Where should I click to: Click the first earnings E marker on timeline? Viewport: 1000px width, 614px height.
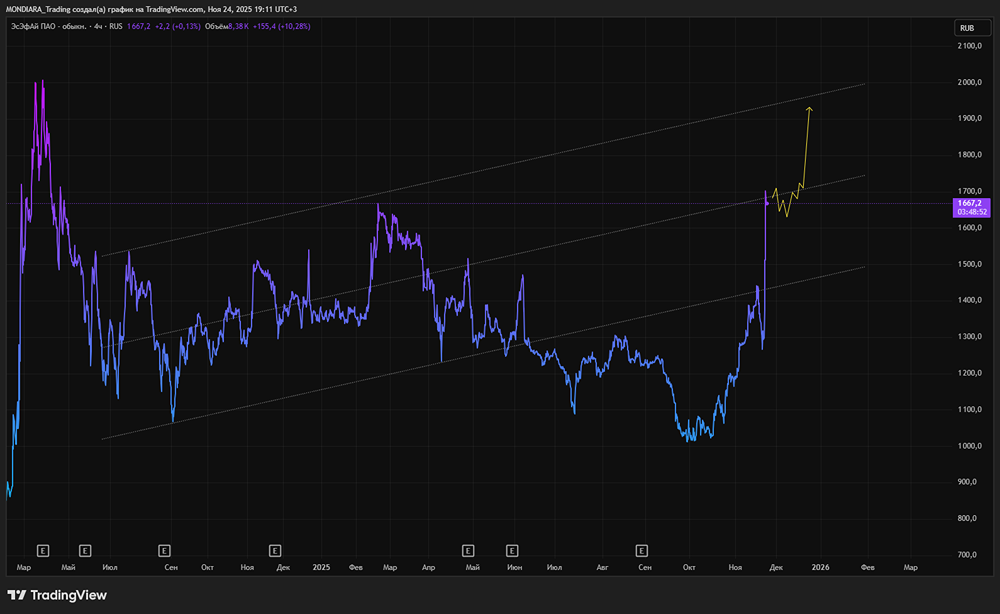pyautogui.click(x=43, y=550)
